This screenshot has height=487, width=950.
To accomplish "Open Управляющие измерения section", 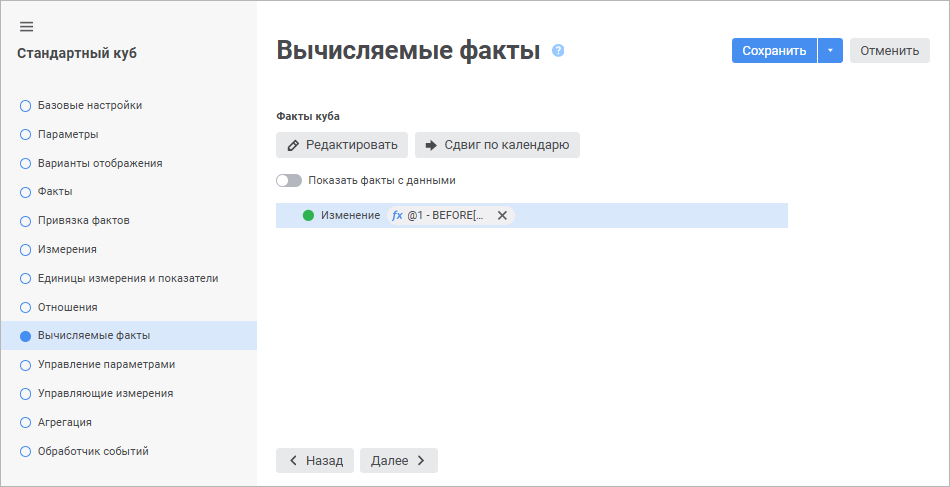I will coord(105,393).
